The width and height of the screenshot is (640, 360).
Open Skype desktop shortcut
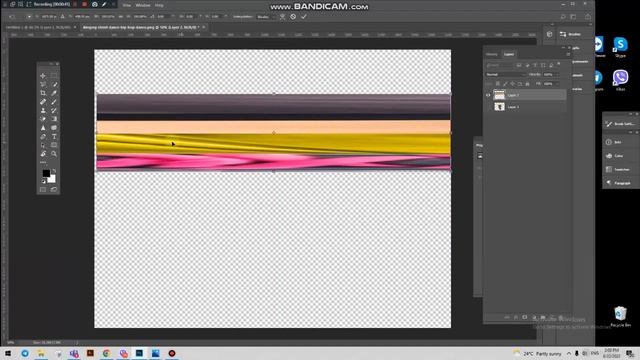pyautogui.click(x=620, y=47)
